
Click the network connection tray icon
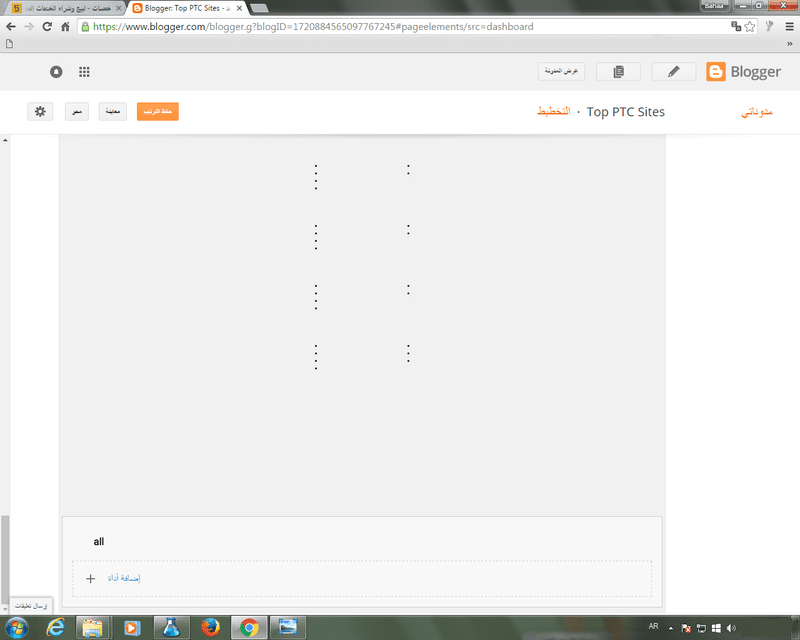702,628
